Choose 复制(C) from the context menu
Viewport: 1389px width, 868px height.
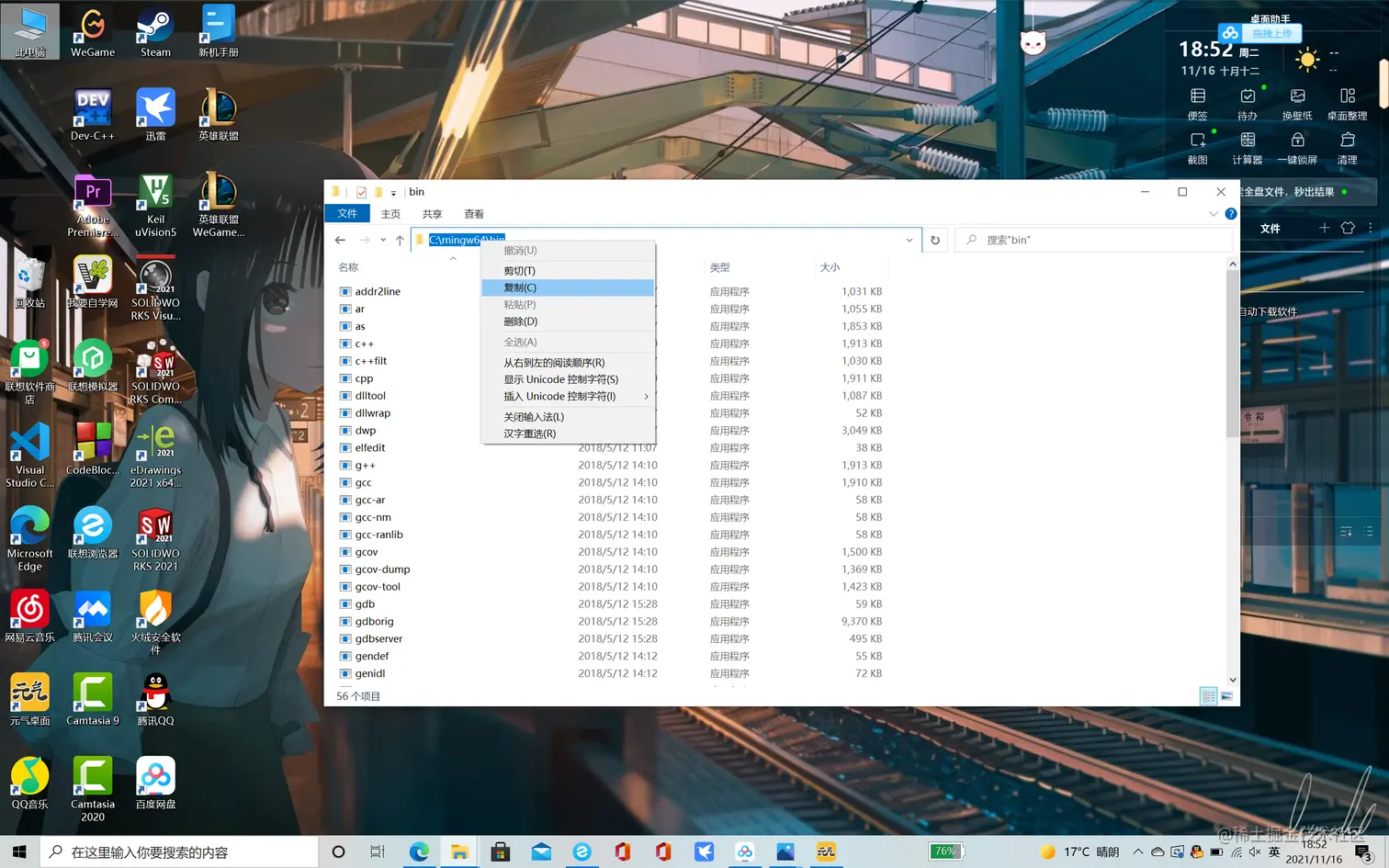point(568,287)
